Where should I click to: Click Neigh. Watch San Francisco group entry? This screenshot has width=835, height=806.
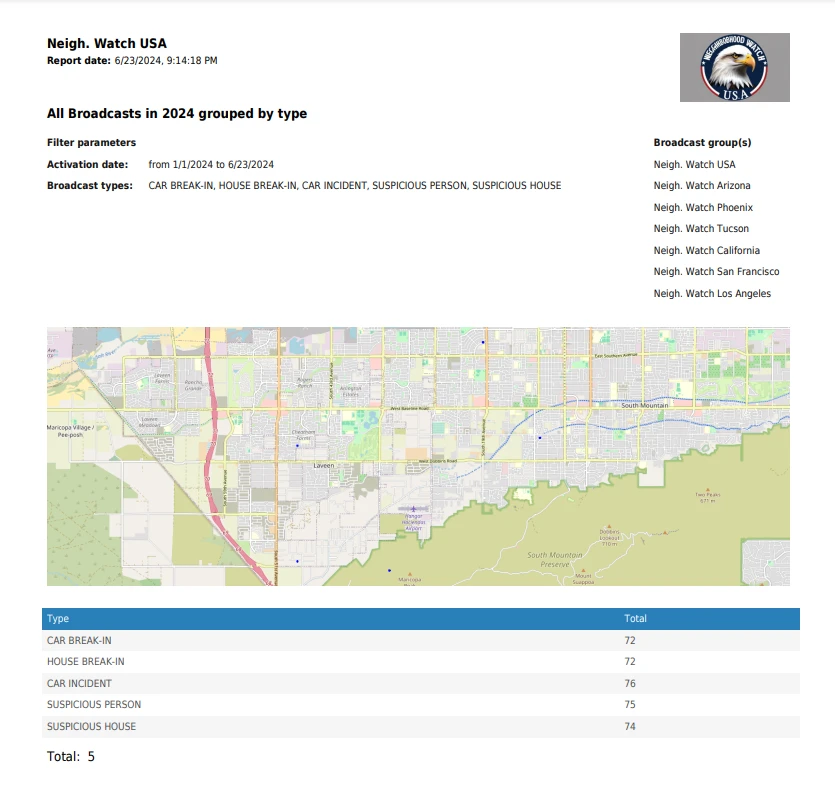[x=716, y=272]
